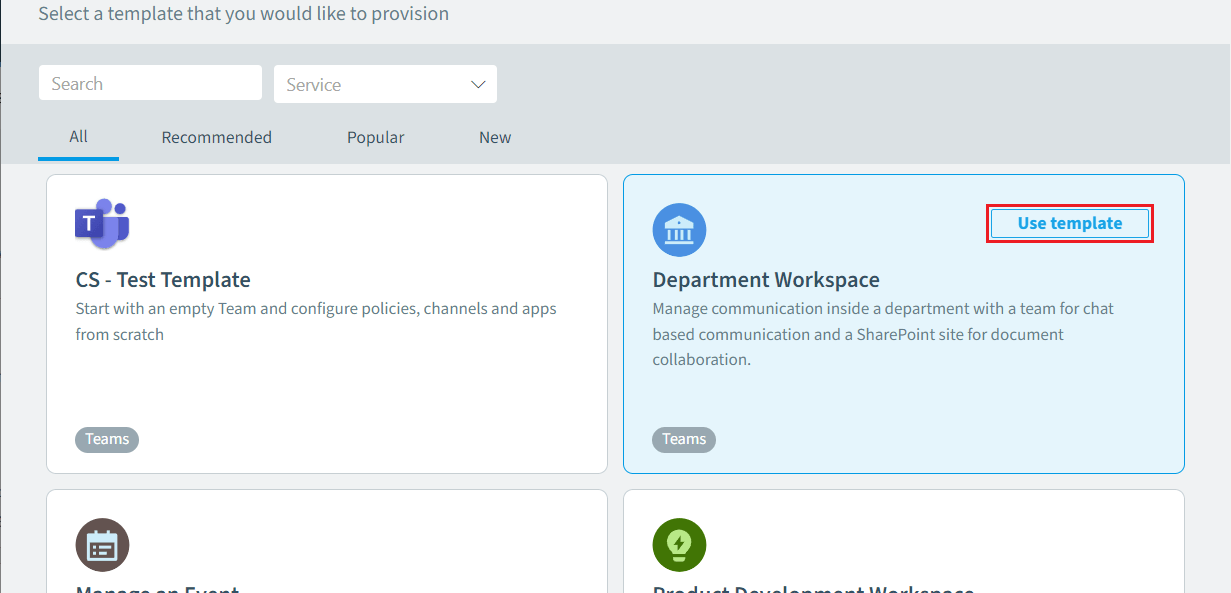Switch to the New tab
Screen dimensions: 1231x593
tap(495, 137)
